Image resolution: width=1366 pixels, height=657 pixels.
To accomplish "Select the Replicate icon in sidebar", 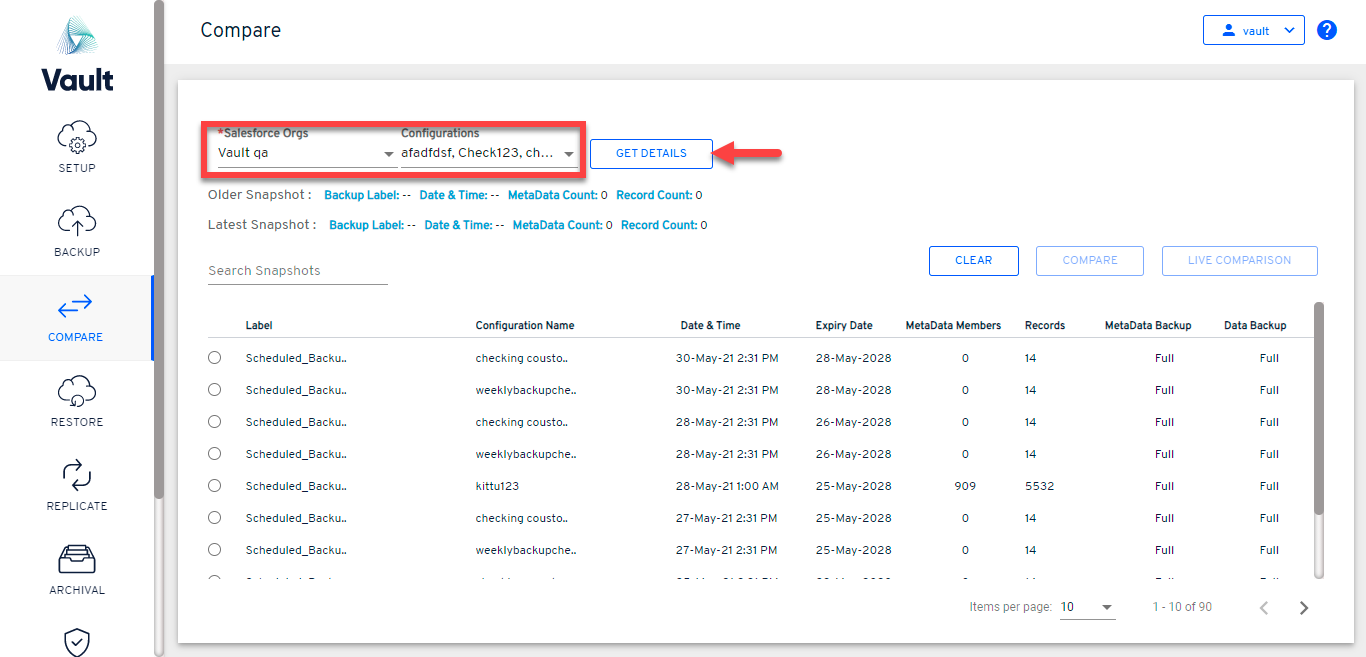I will coord(77,475).
